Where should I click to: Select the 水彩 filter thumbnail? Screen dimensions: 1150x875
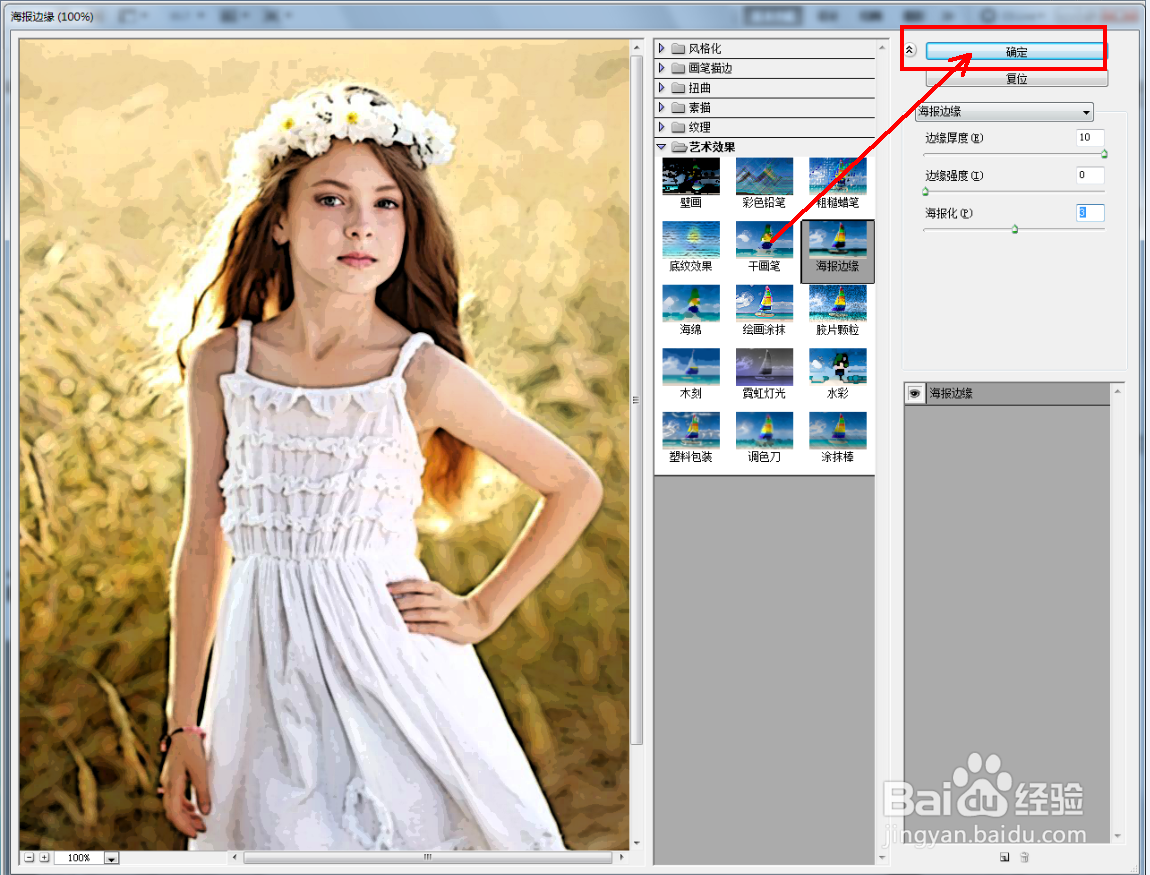[838, 367]
